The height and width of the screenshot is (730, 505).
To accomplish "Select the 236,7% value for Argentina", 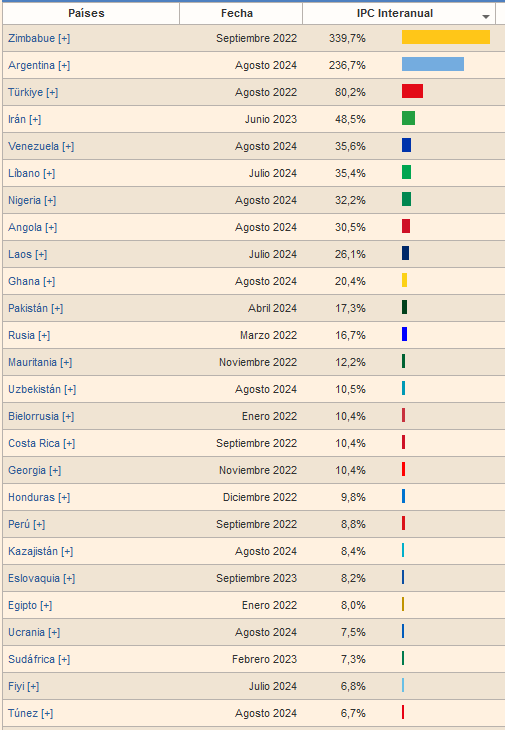I will (347, 65).
